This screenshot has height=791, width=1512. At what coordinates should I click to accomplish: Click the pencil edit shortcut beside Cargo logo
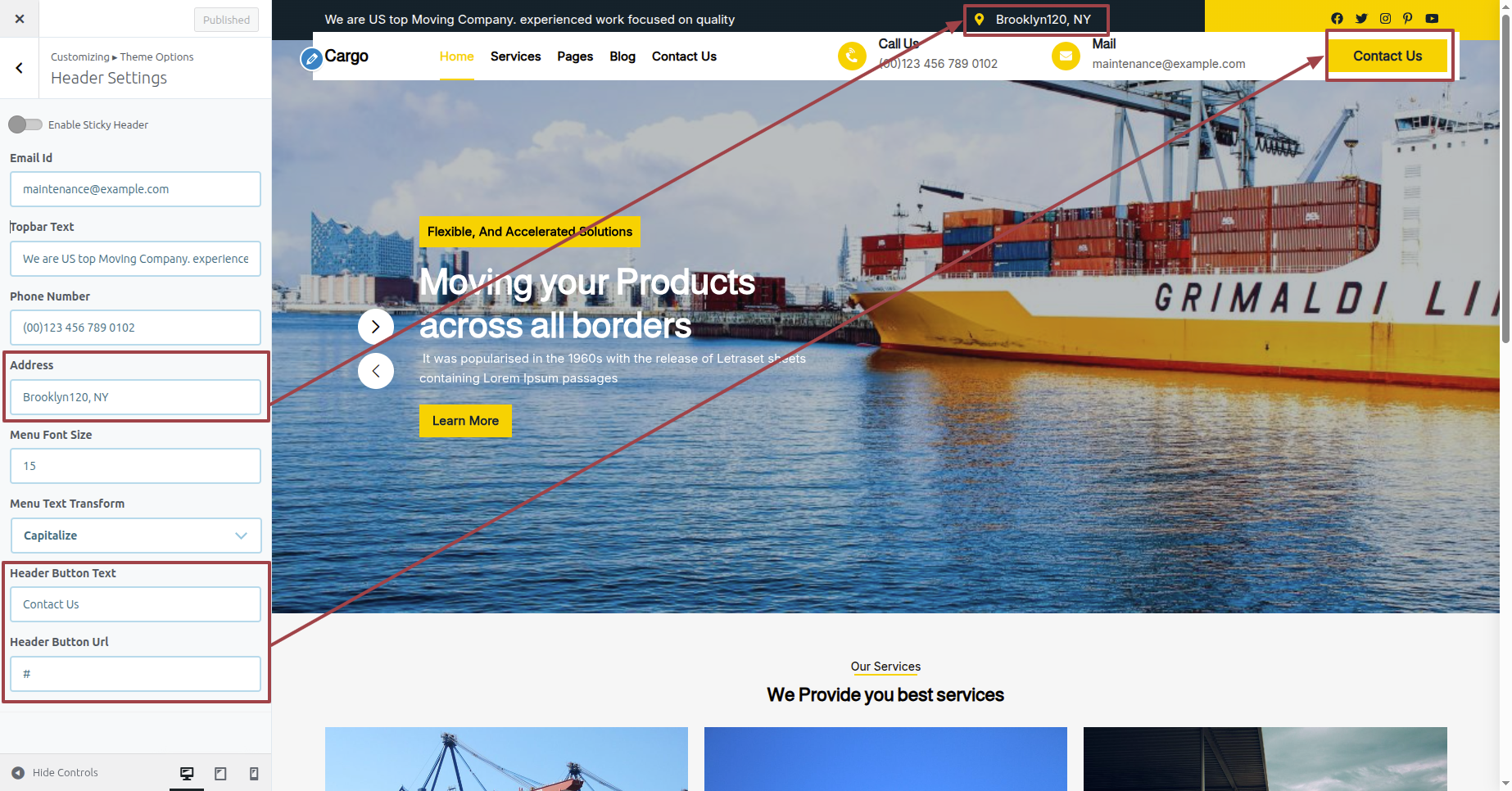pyautogui.click(x=311, y=59)
